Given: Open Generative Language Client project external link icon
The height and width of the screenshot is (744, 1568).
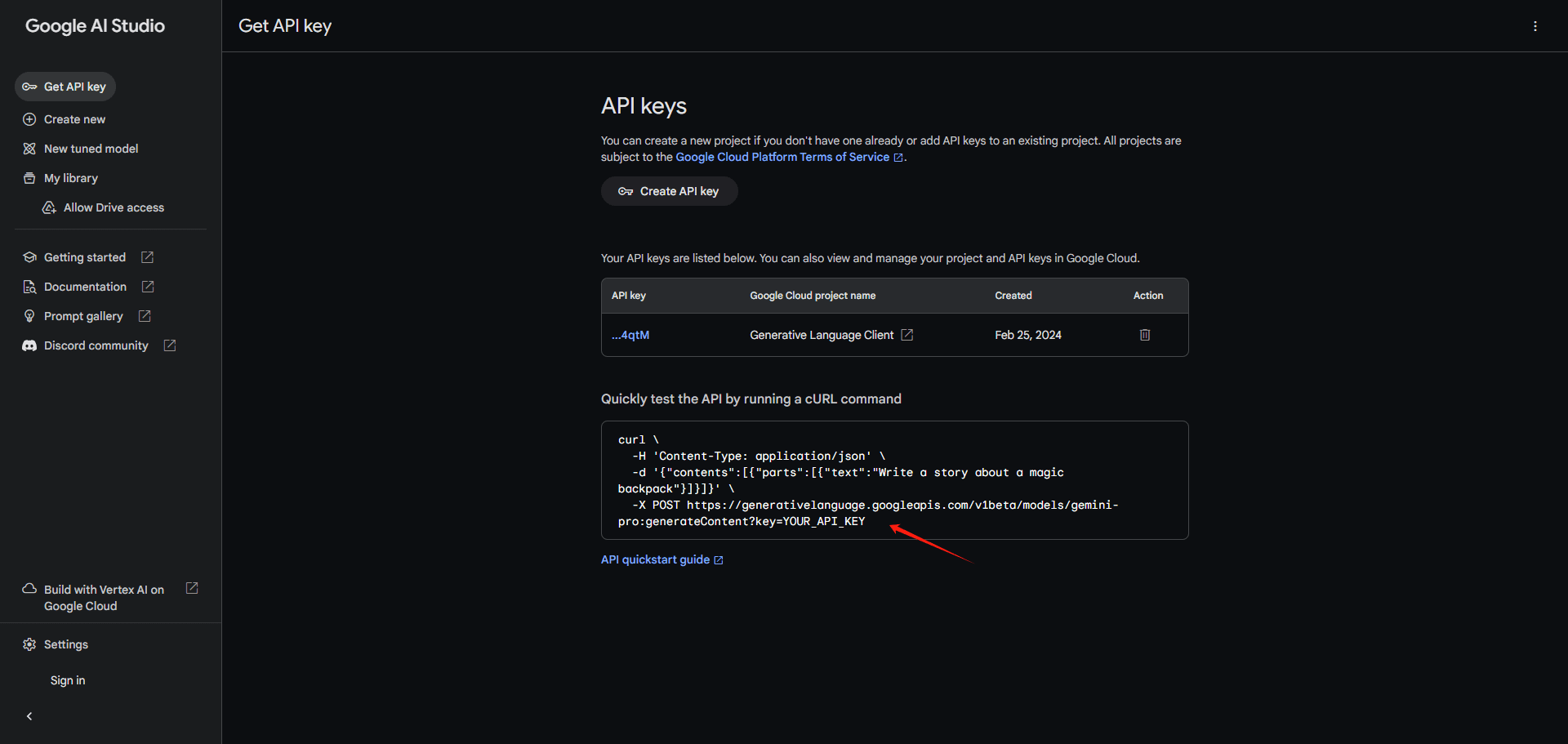Looking at the screenshot, I should [906, 335].
